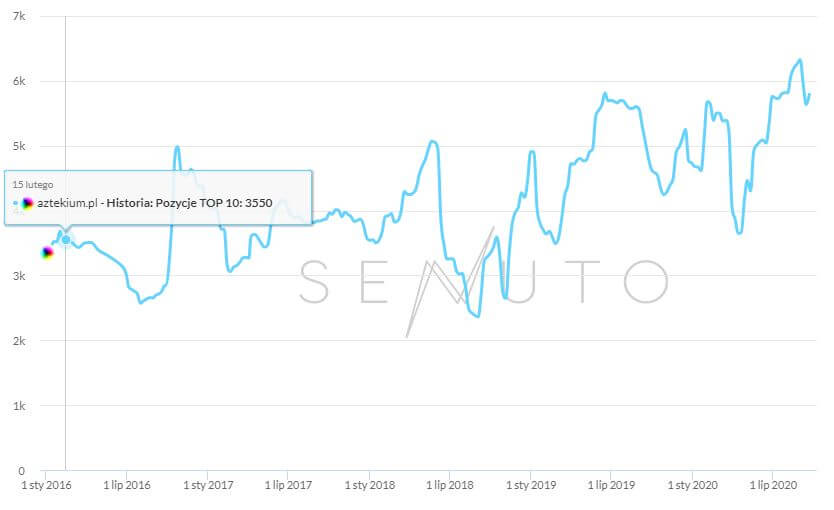Image resolution: width=834 pixels, height=510 pixels.
Task: Click the '0' y-axis label
Action: pyautogui.click(x=23, y=470)
